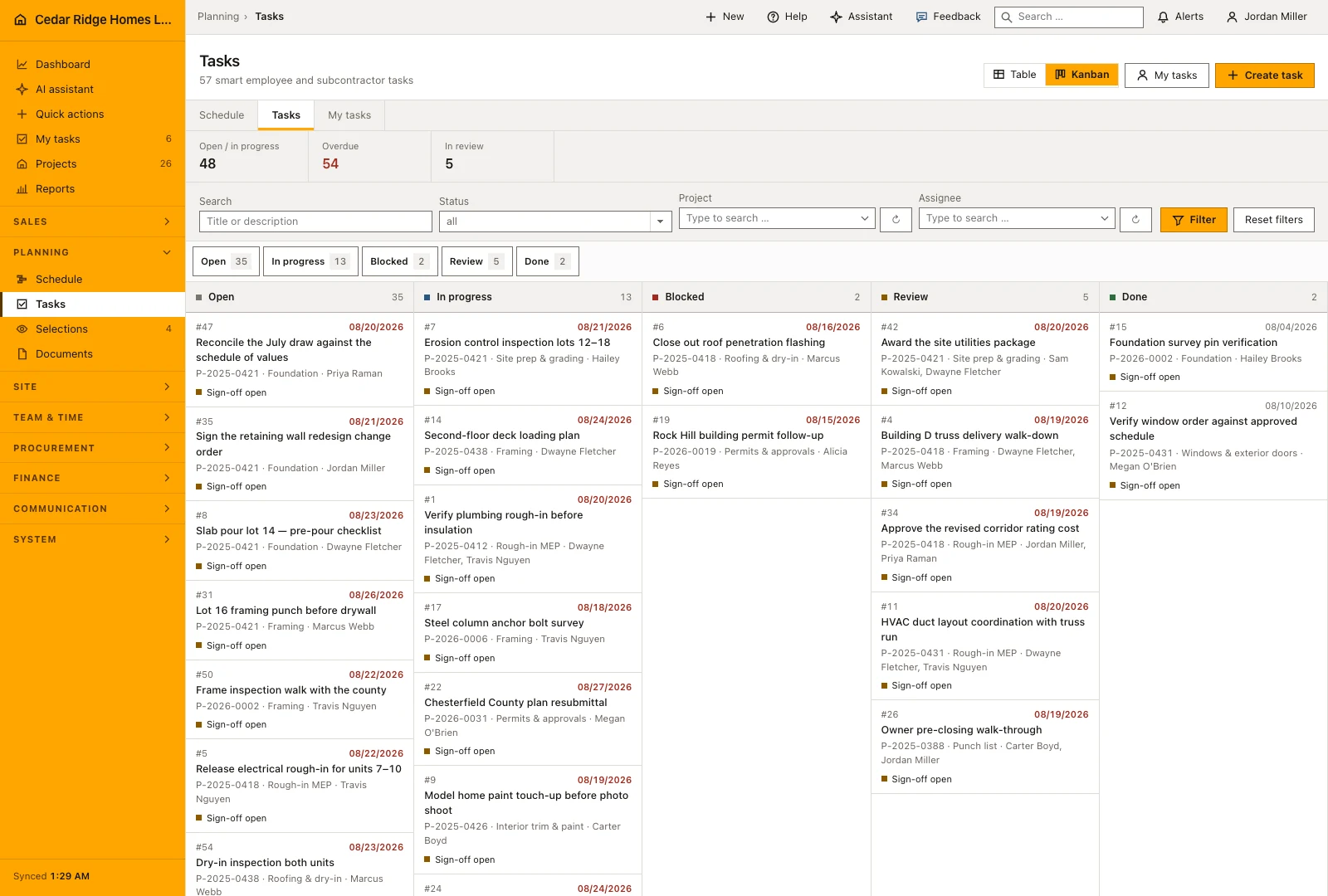Click the Reports bar chart icon
Image resolution: width=1328 pixels, height=896 pixels.
point(22,189)
